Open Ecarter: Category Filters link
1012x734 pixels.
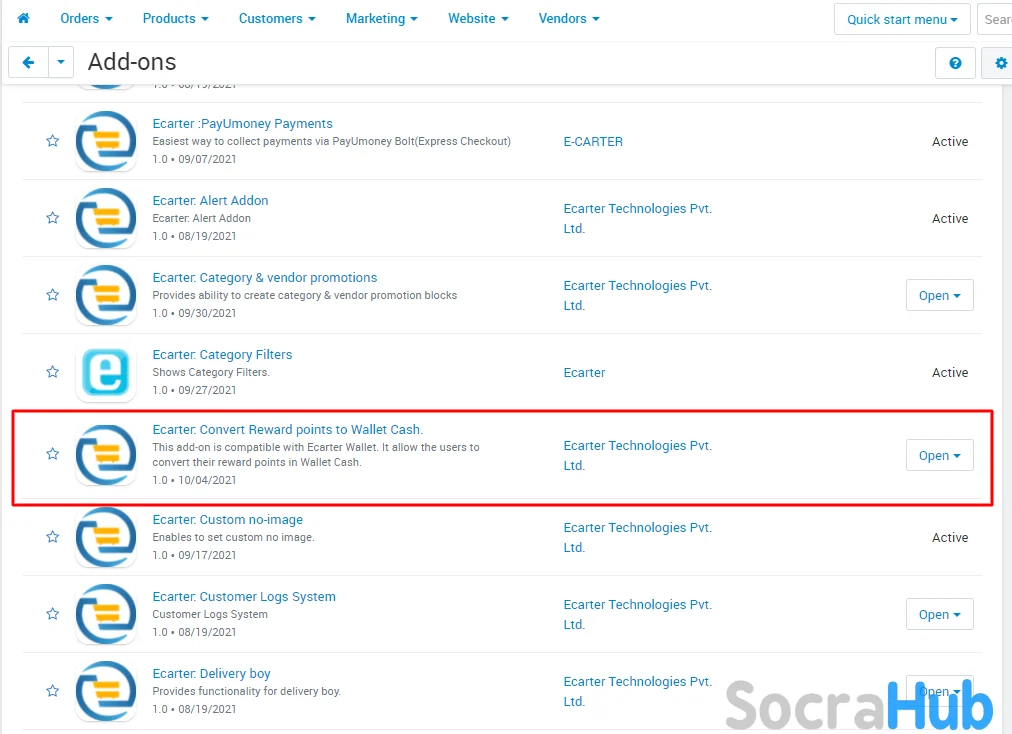click(x=222, y=354)
